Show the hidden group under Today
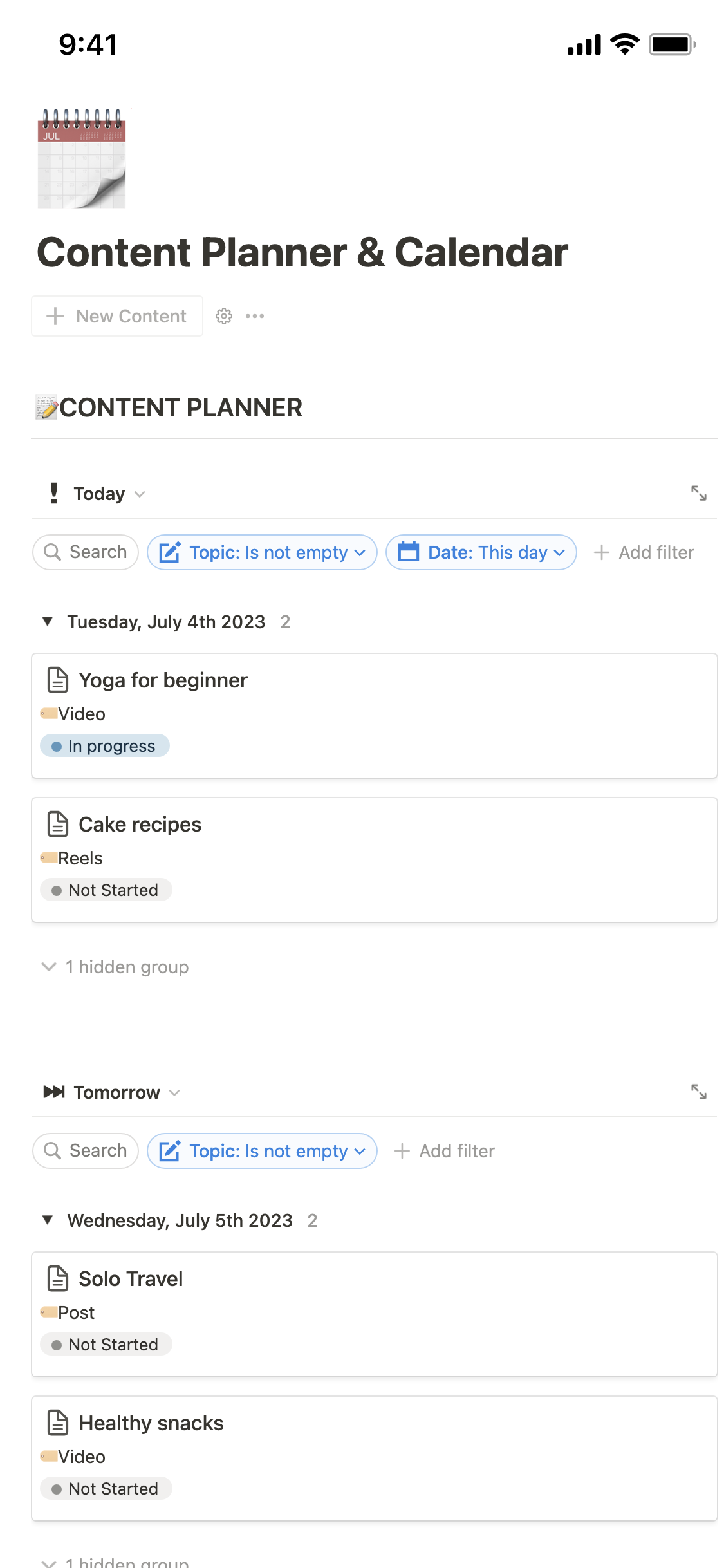 pyautogui.click(x=114, y=966)
